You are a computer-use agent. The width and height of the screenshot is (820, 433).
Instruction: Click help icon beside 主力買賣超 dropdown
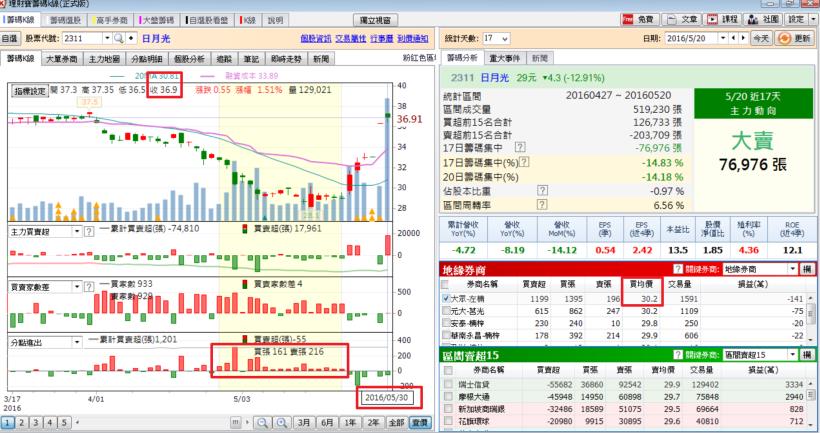click(89, 231)
